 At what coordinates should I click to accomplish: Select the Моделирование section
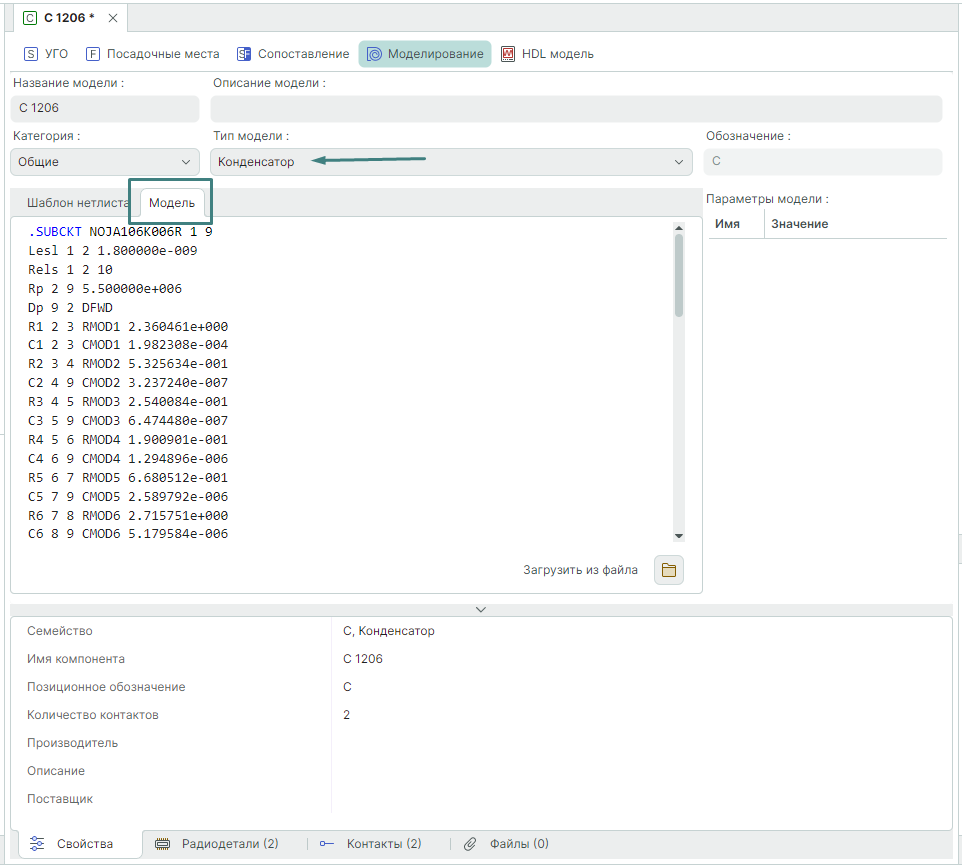click(425, 54)
